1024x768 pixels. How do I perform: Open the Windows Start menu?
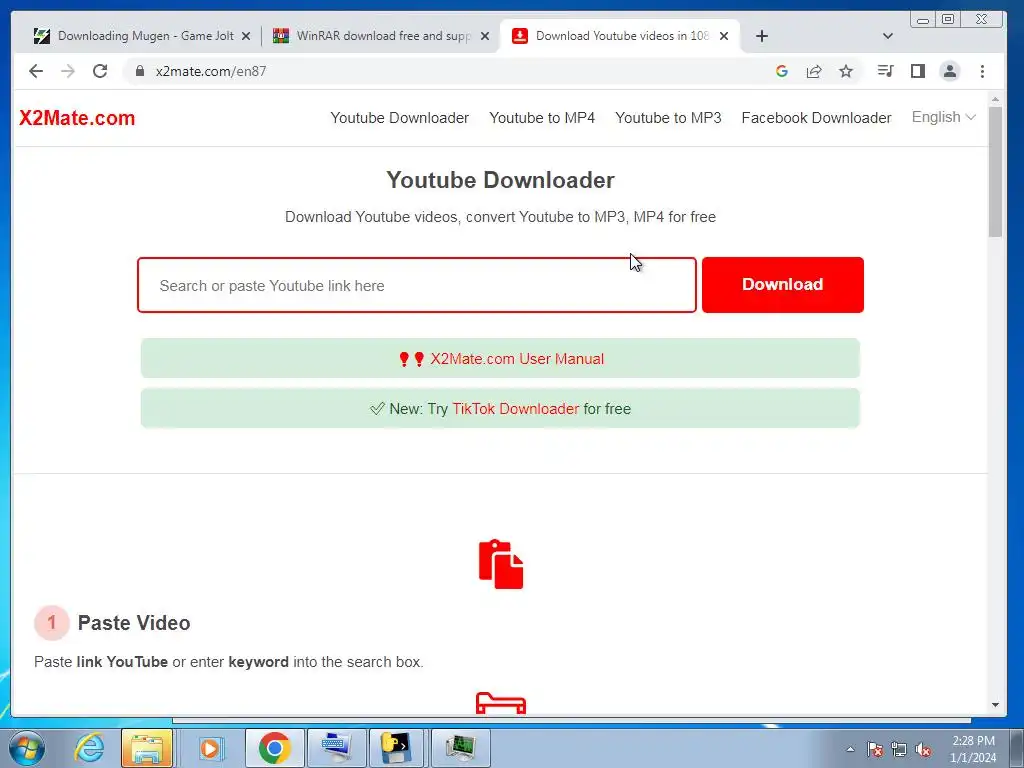[x=26, y=748]
